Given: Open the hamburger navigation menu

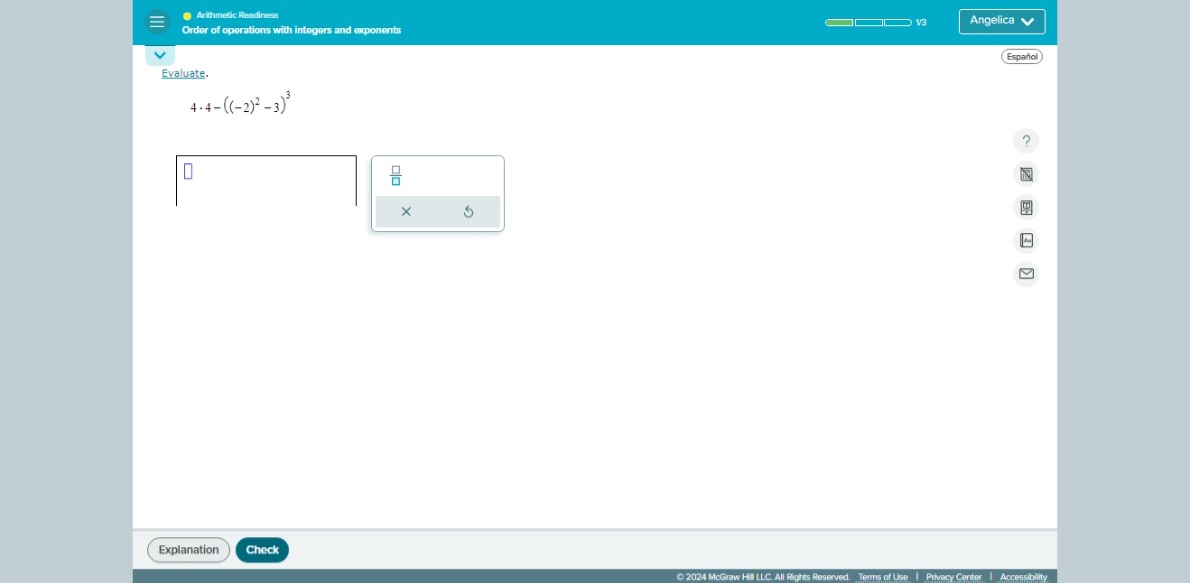Looking at the screenshot, I should 158,21.
